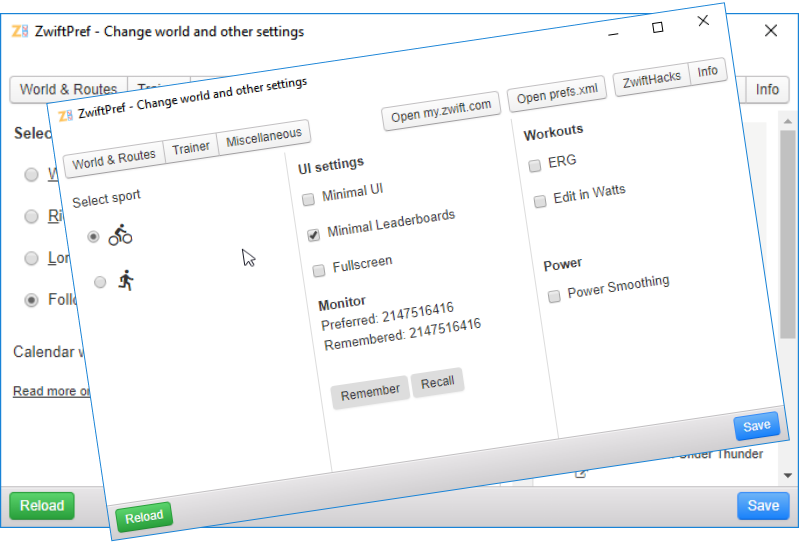Click the Recall monitor button
800x544 pixels.
click(x=437, y=382)
